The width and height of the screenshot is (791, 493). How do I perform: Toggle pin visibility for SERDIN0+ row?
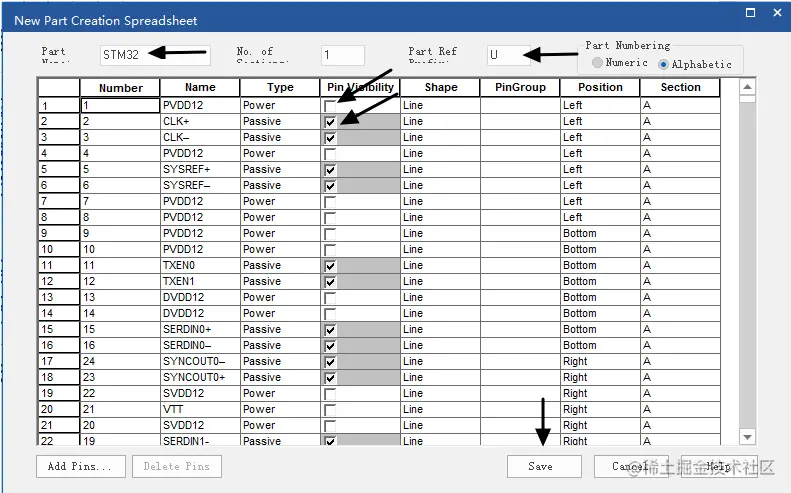330,330
